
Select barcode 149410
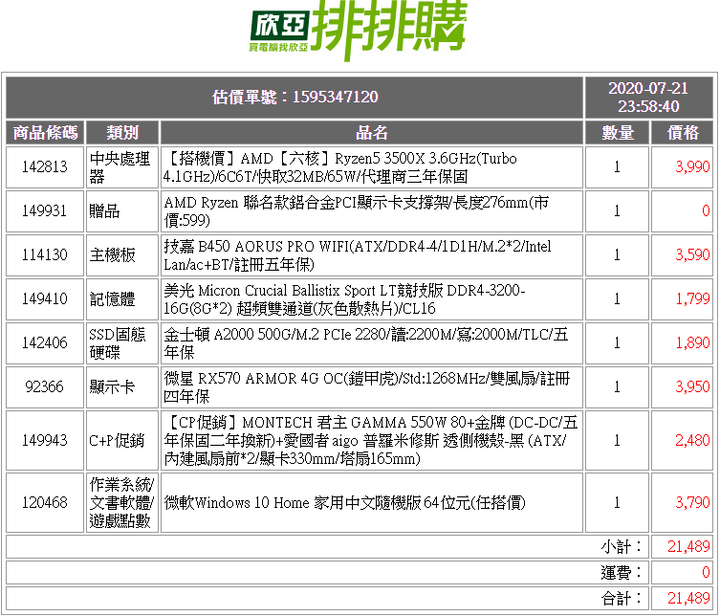click(45, 299)
